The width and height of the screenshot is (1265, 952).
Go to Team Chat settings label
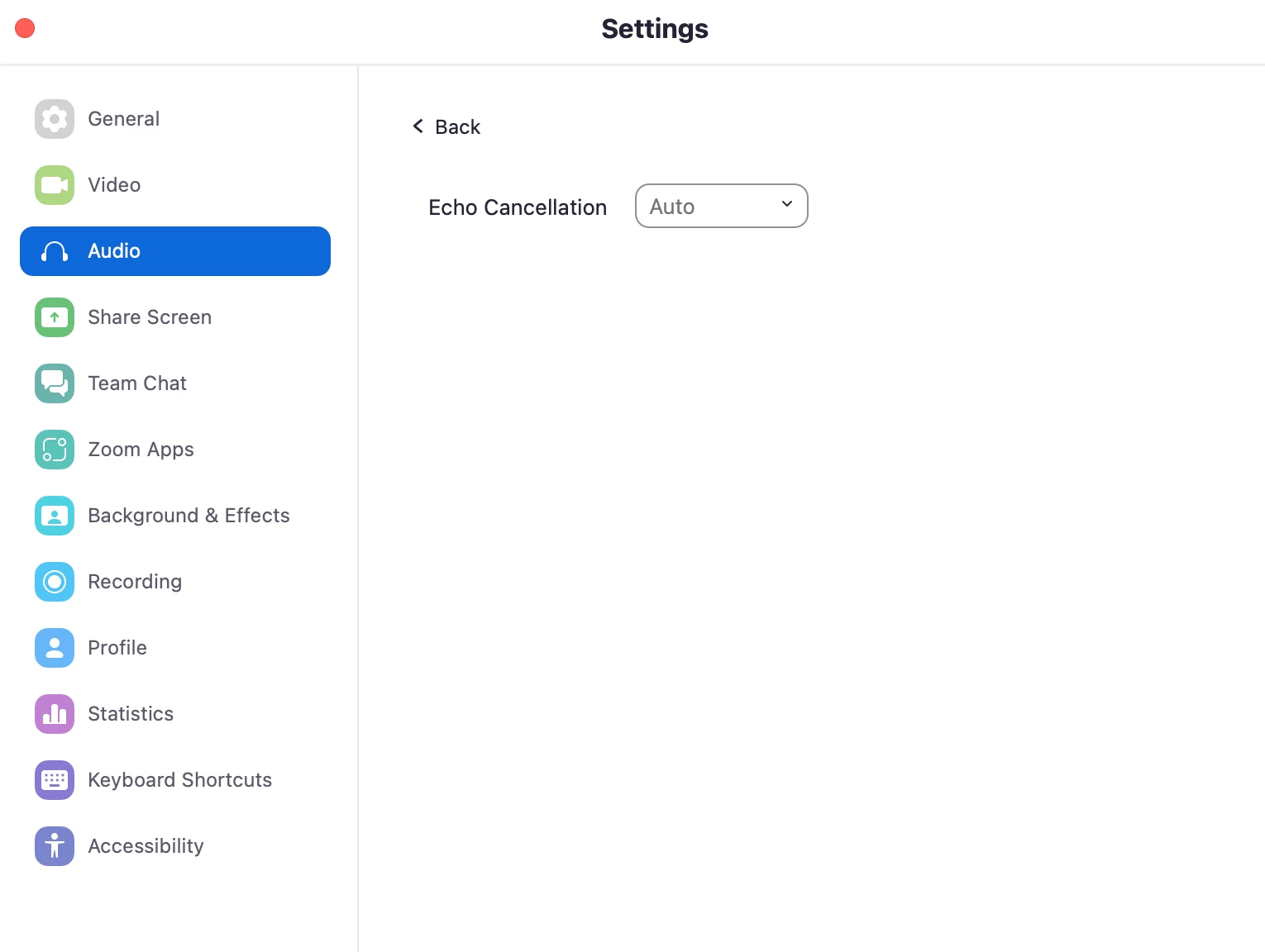coord(137,383)
